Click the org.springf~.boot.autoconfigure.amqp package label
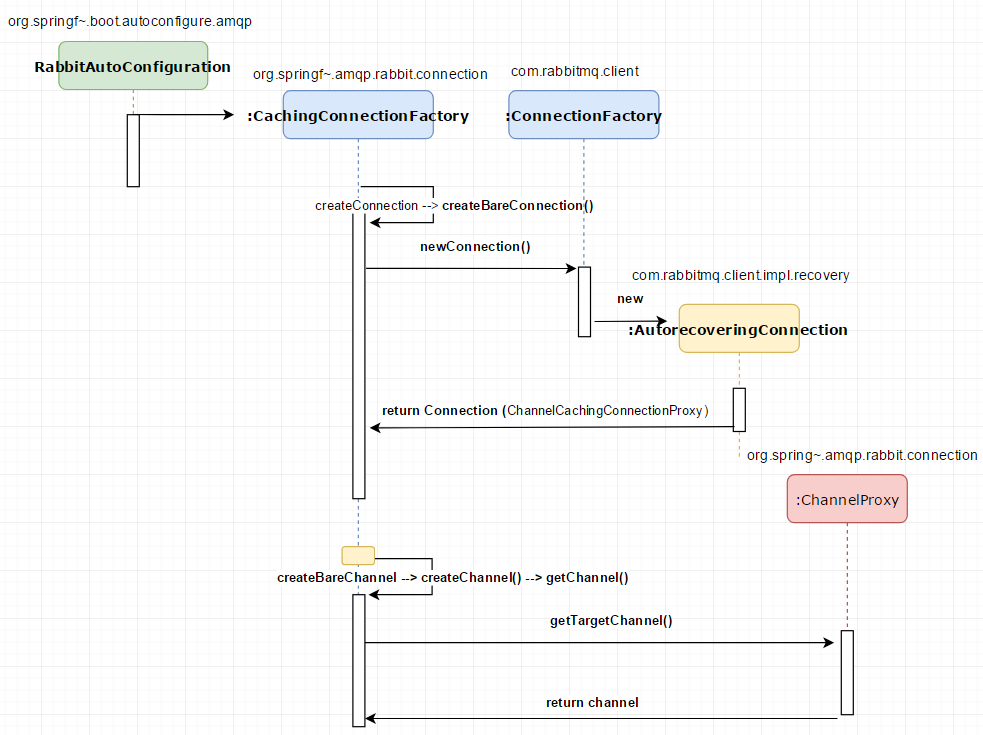 click(130, 21)
